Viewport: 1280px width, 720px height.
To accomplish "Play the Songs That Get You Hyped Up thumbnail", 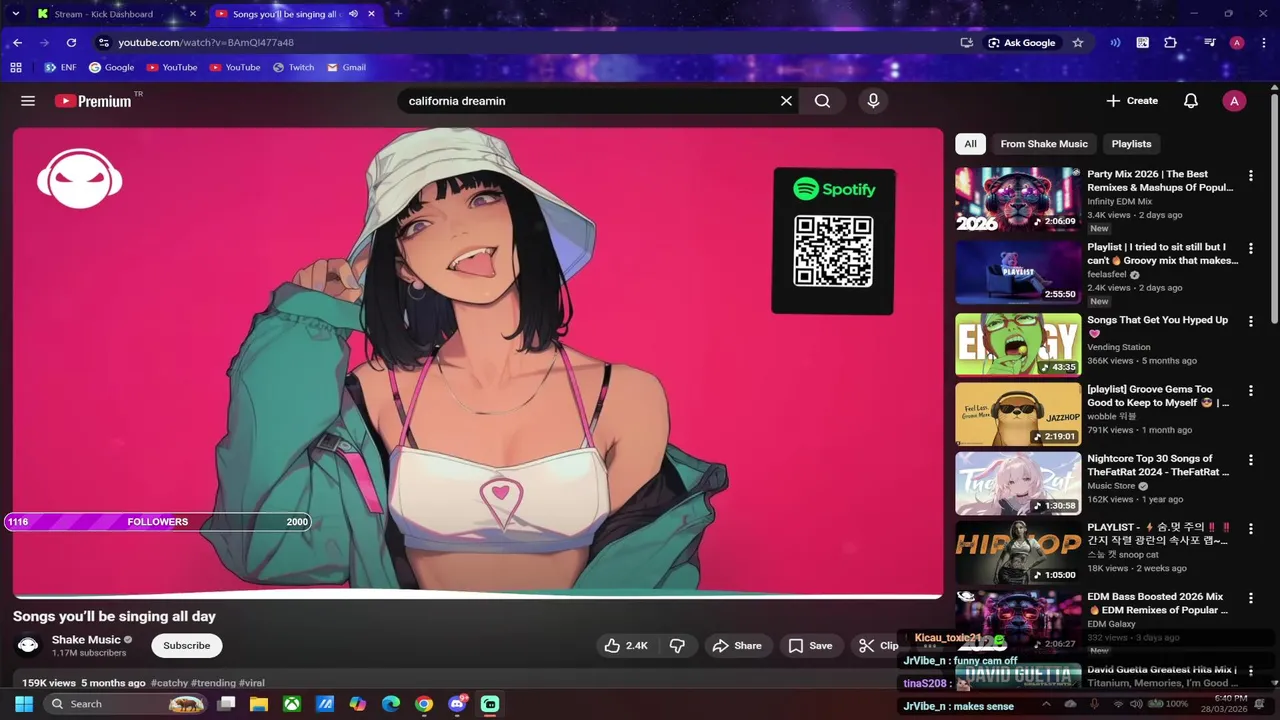I will [x=1018, y=345].
